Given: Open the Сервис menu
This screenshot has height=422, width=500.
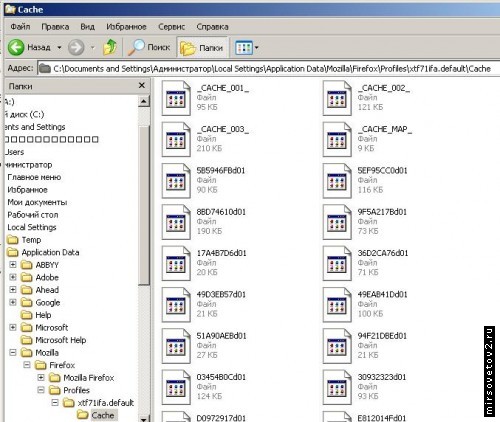Looking at the screenshot, I should point(171,27).
